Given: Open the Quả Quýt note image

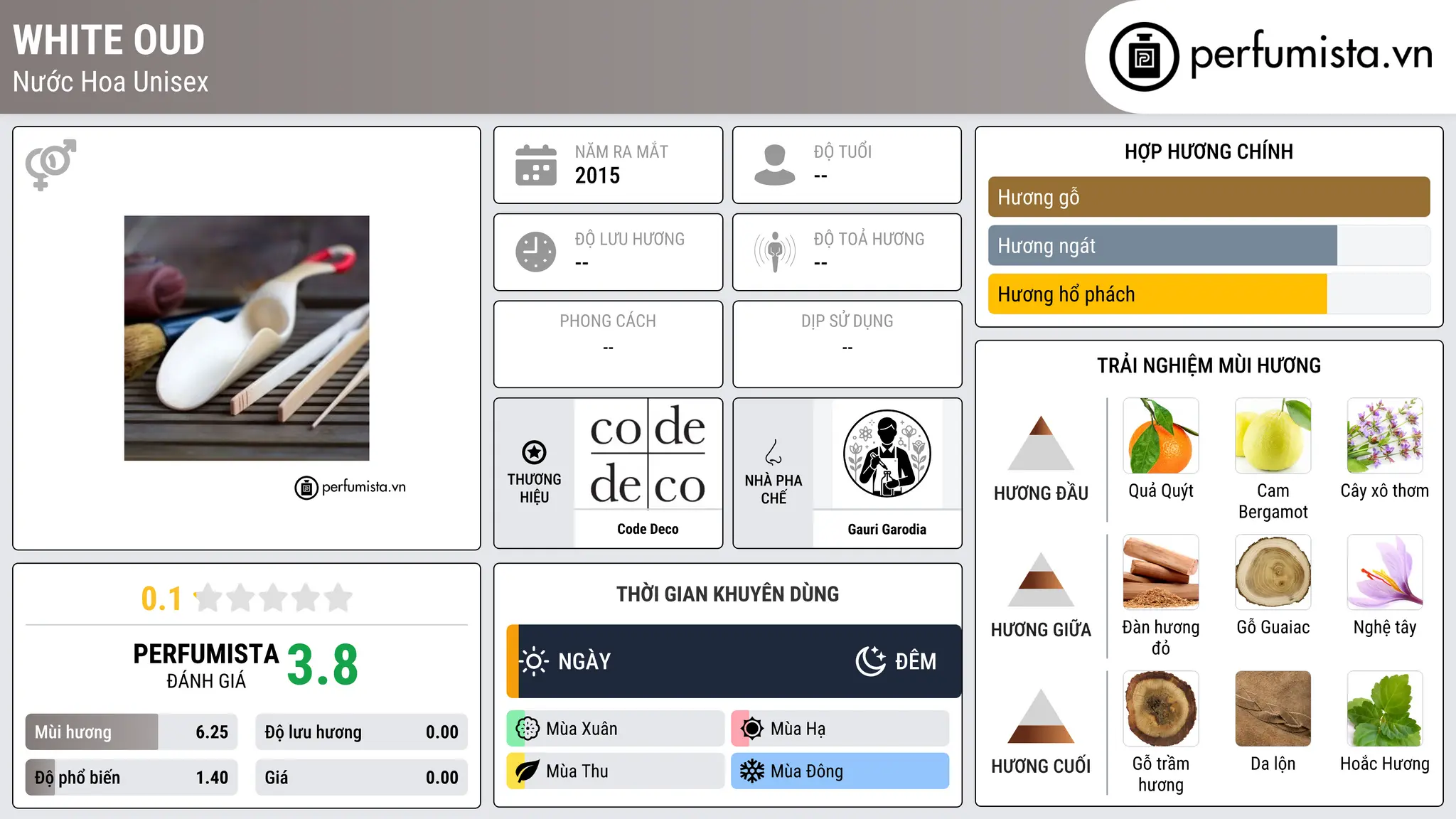Looking at the screenshot, I should pyautogui.click(x=1161, y=436).
